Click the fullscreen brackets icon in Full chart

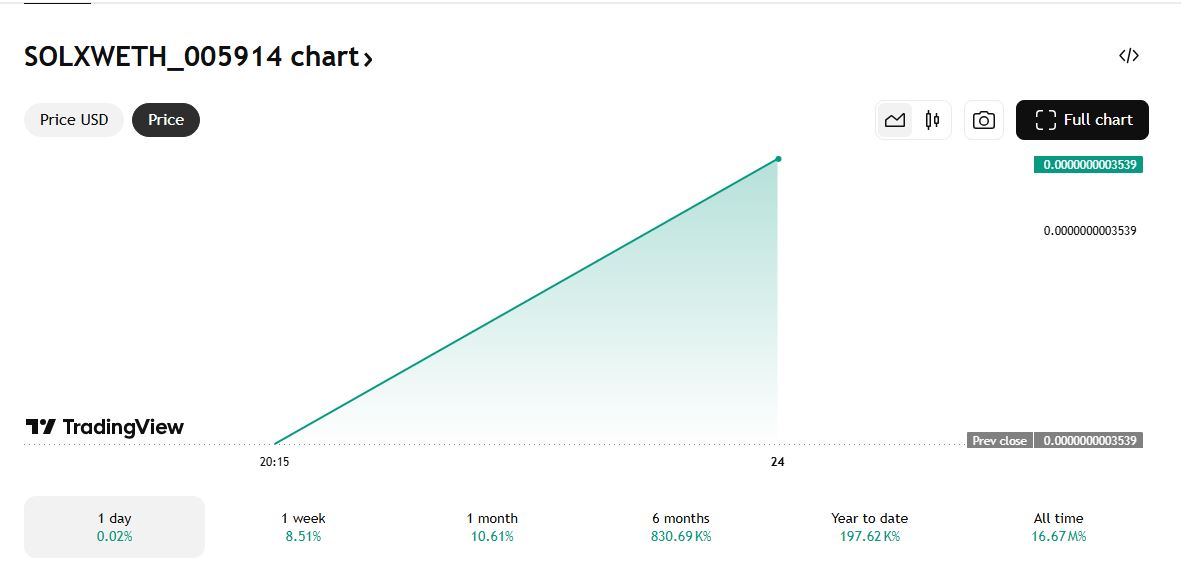pyautogui.click(x=1046, y=120)
